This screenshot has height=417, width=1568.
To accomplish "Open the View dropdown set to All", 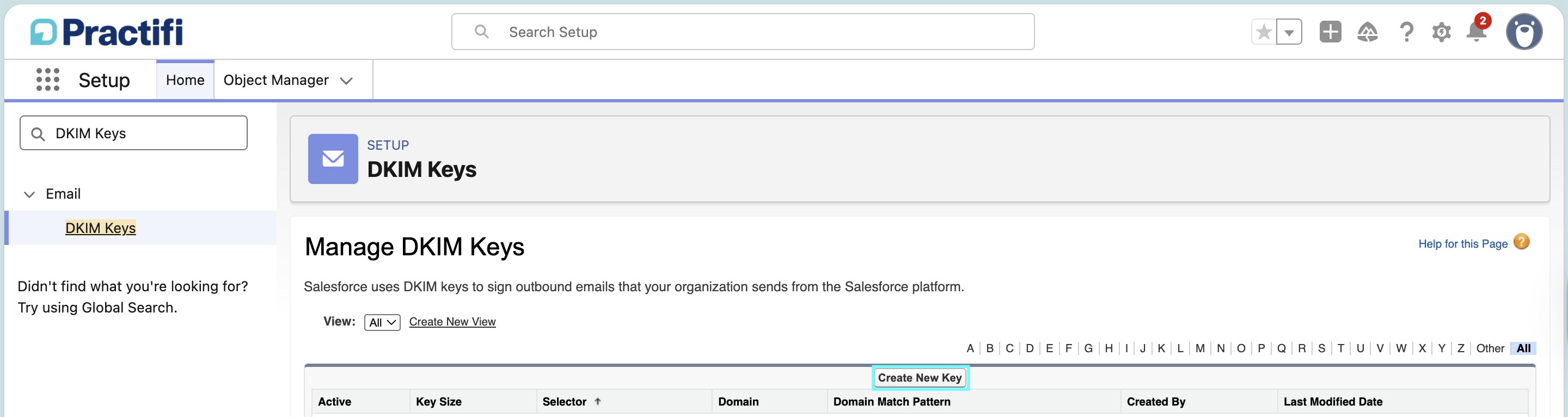I will point(382,322).
